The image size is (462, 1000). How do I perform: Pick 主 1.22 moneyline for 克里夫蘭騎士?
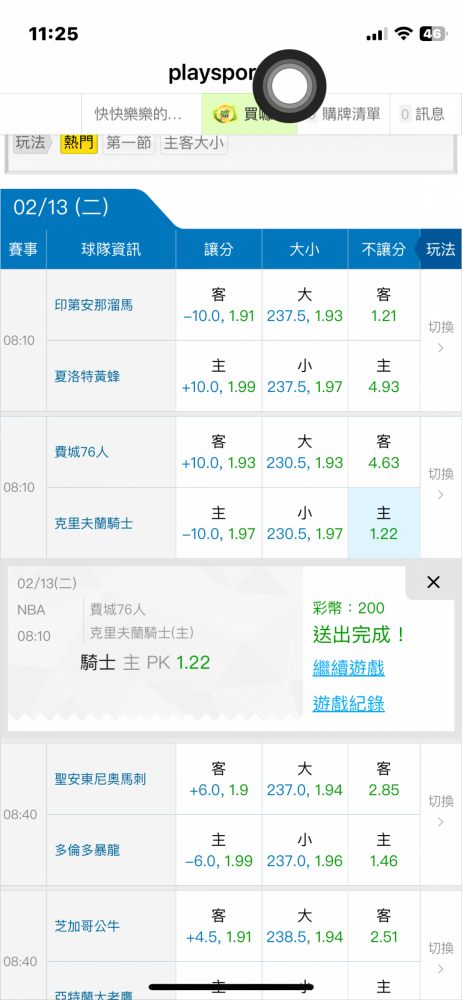coord(384,523)
